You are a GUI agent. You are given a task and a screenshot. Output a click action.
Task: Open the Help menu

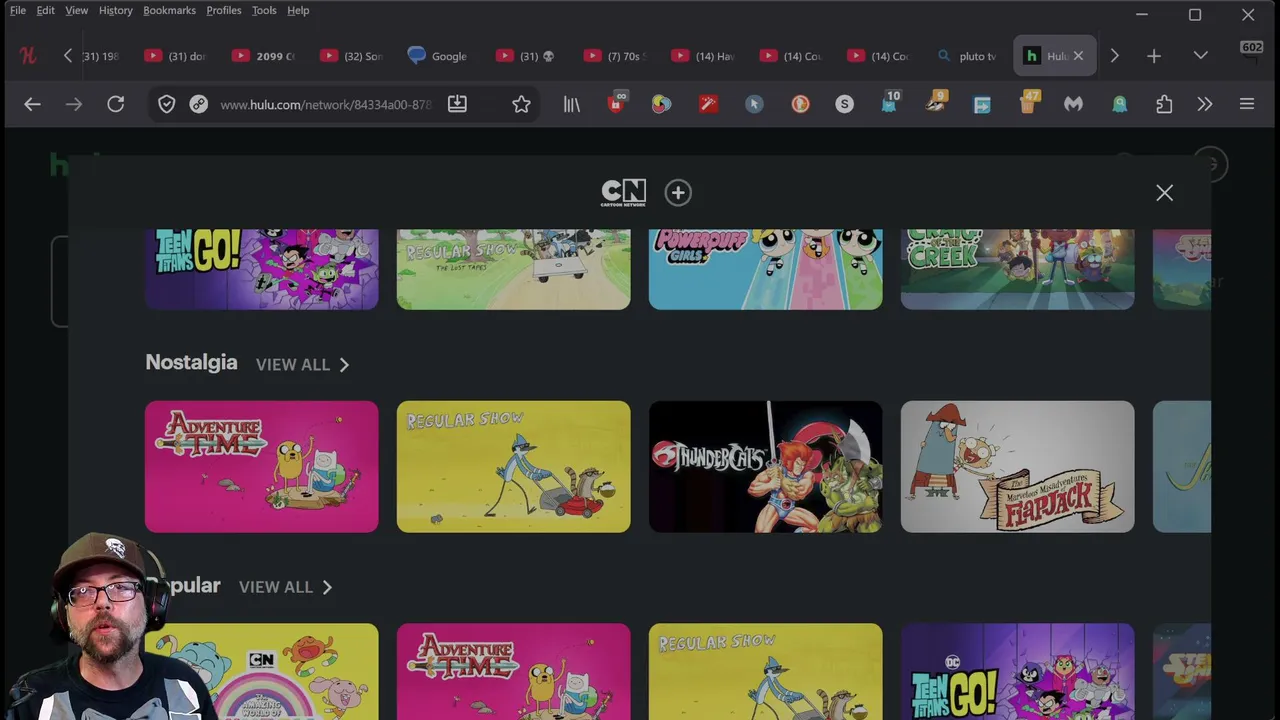(298, 10)
